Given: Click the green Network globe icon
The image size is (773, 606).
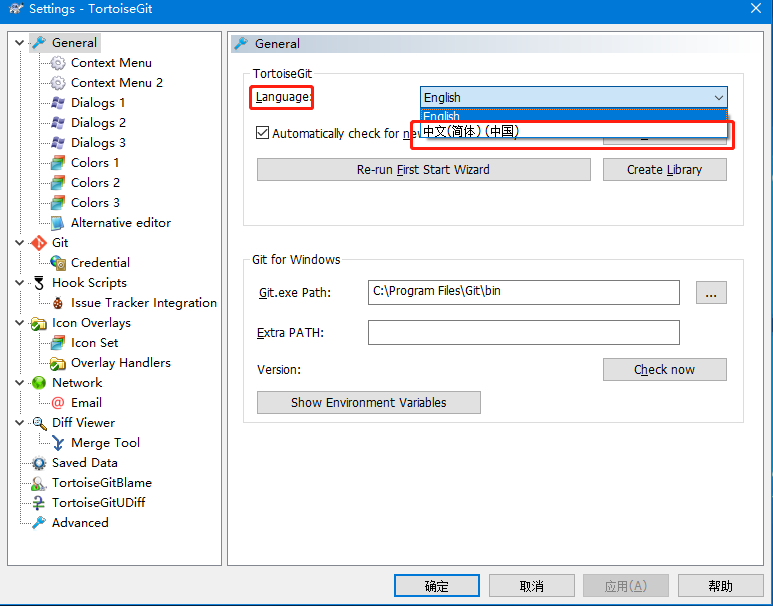Looking at the screenshot, I should [x=39, y=383].
